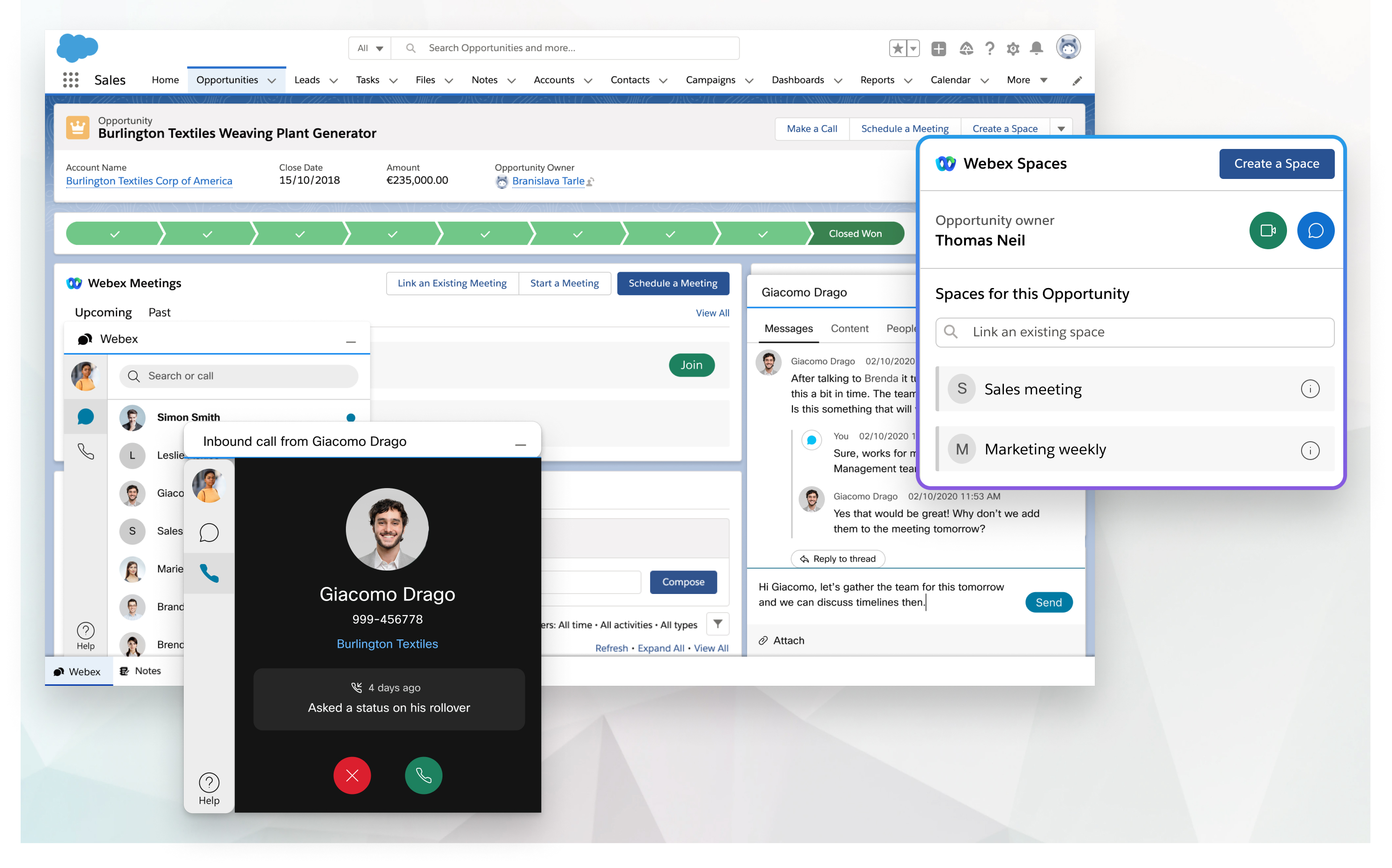Click Attach in message composer
The width and height of the screenshot is (1392, 868).
click(x=782, y=641)
